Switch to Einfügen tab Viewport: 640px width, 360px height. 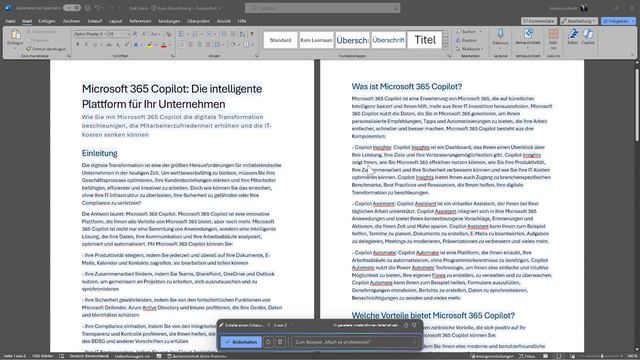pyautogui.click(x=47, y=21)
